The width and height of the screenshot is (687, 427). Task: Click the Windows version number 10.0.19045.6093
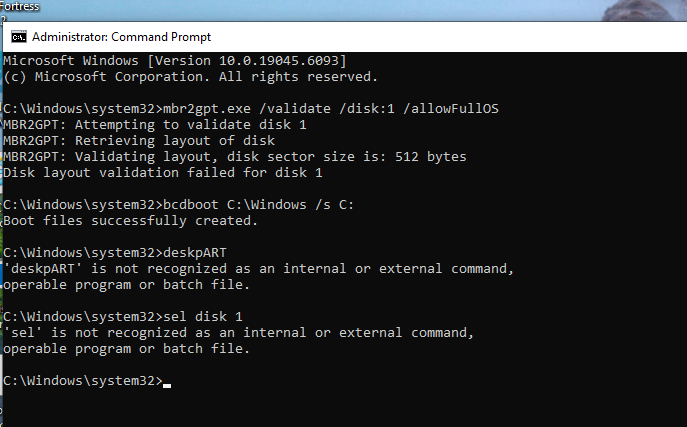279,60
